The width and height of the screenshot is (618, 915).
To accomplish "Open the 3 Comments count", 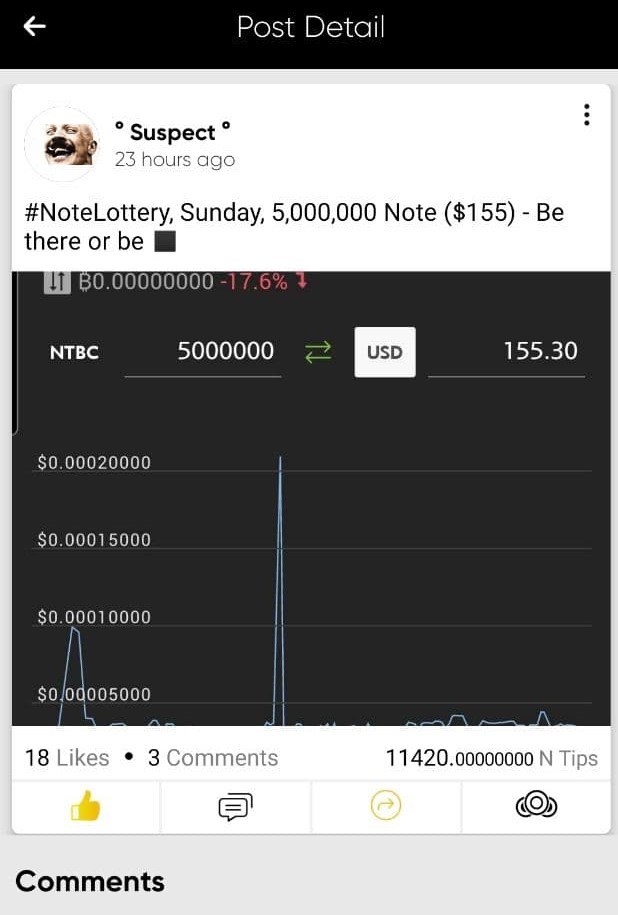I will [x=213, y=758].
